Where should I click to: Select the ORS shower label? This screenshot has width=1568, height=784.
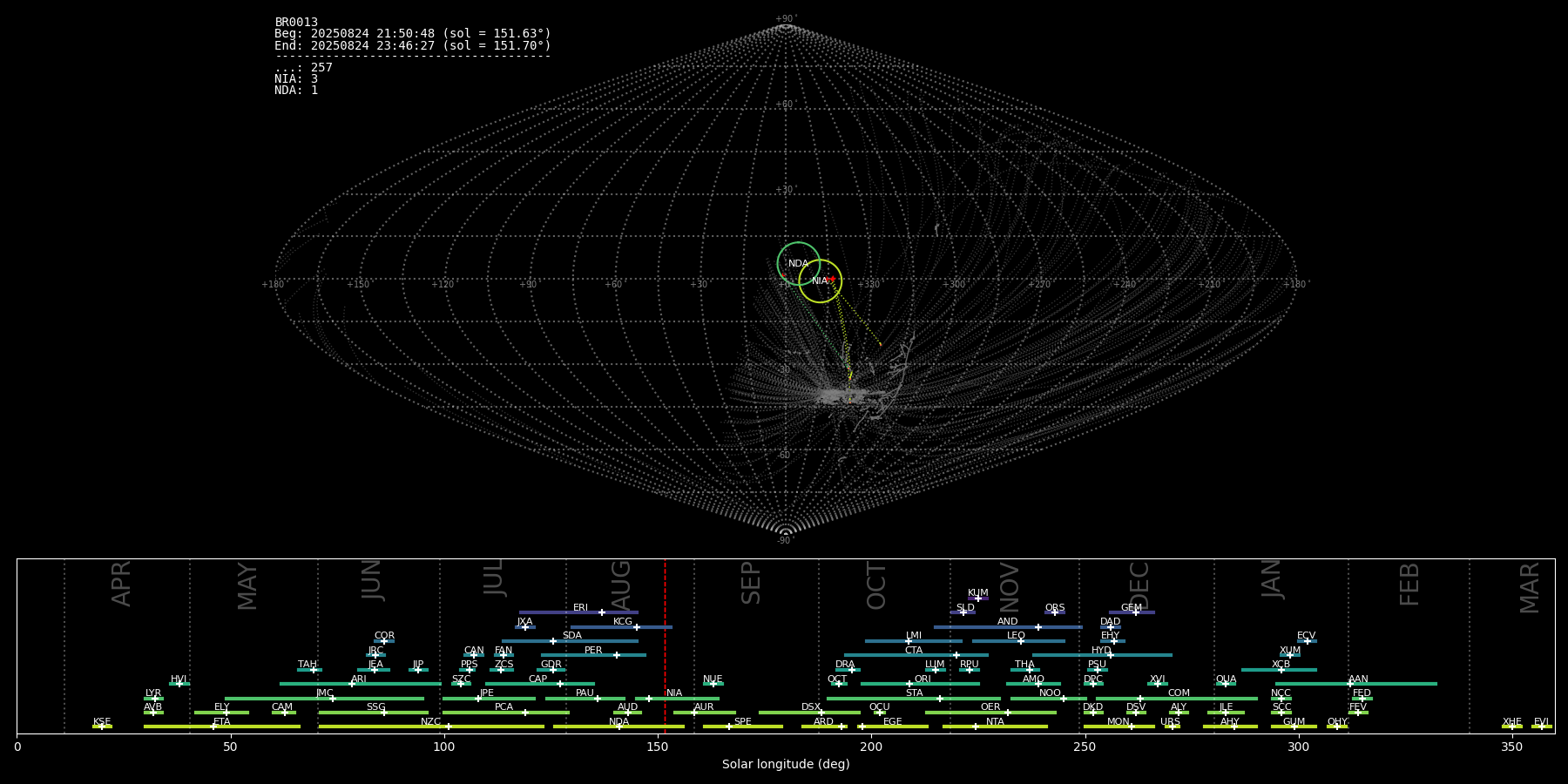point(1055,608)
